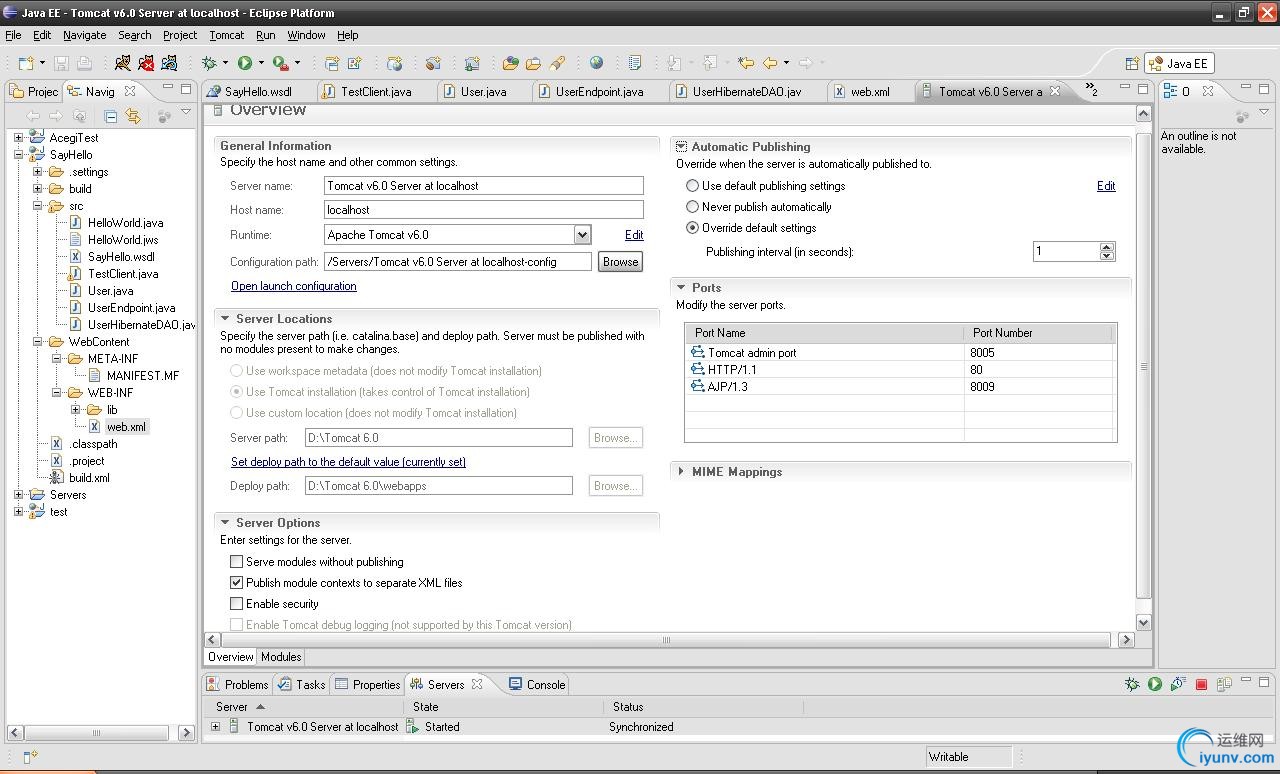Collapse the Server Locations section
The height and width of the screenshot is (774, 1280).
pos(225,319)
